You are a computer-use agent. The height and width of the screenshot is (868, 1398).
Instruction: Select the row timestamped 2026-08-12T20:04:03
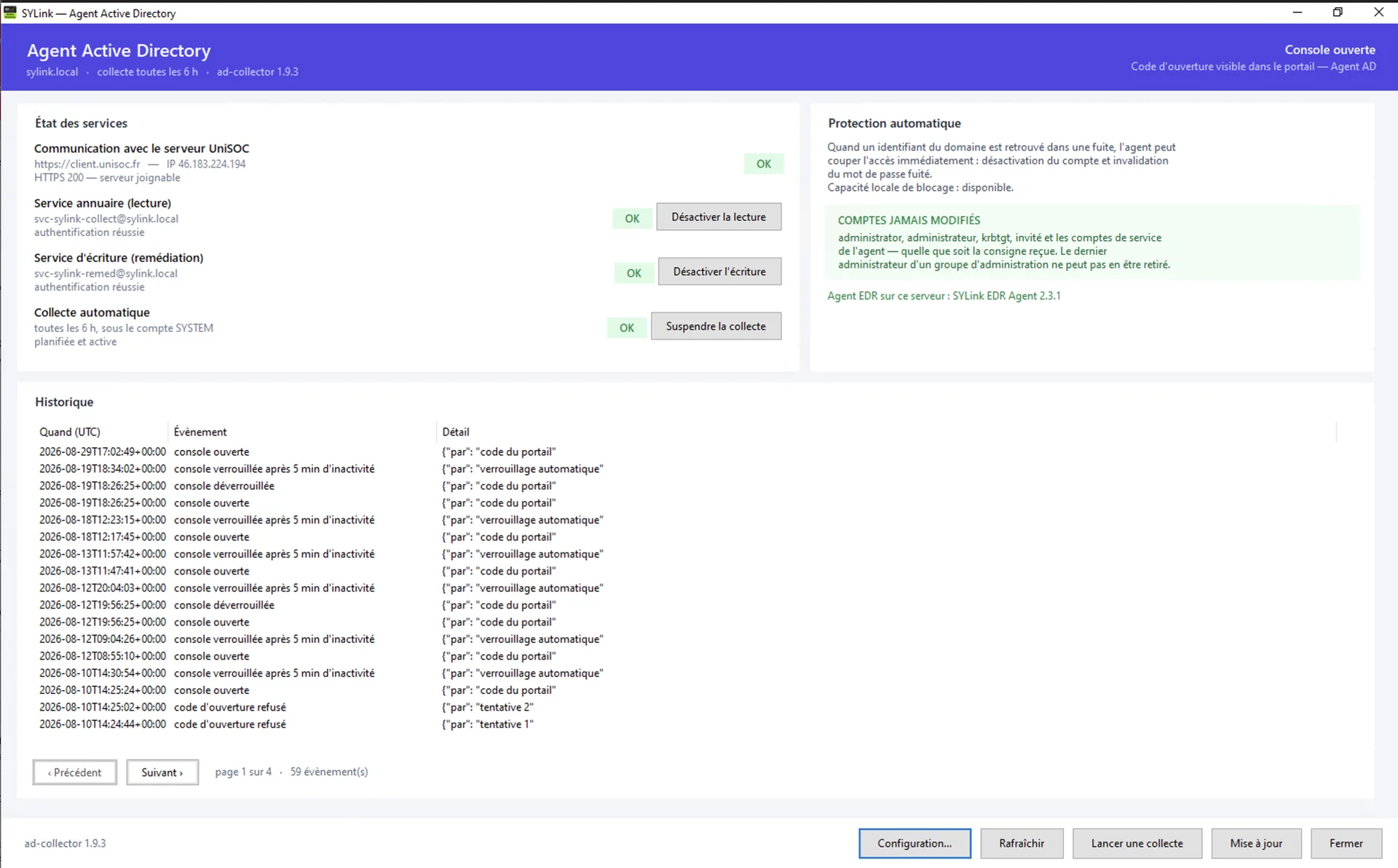pyautogui.click(x=685, y=588)
